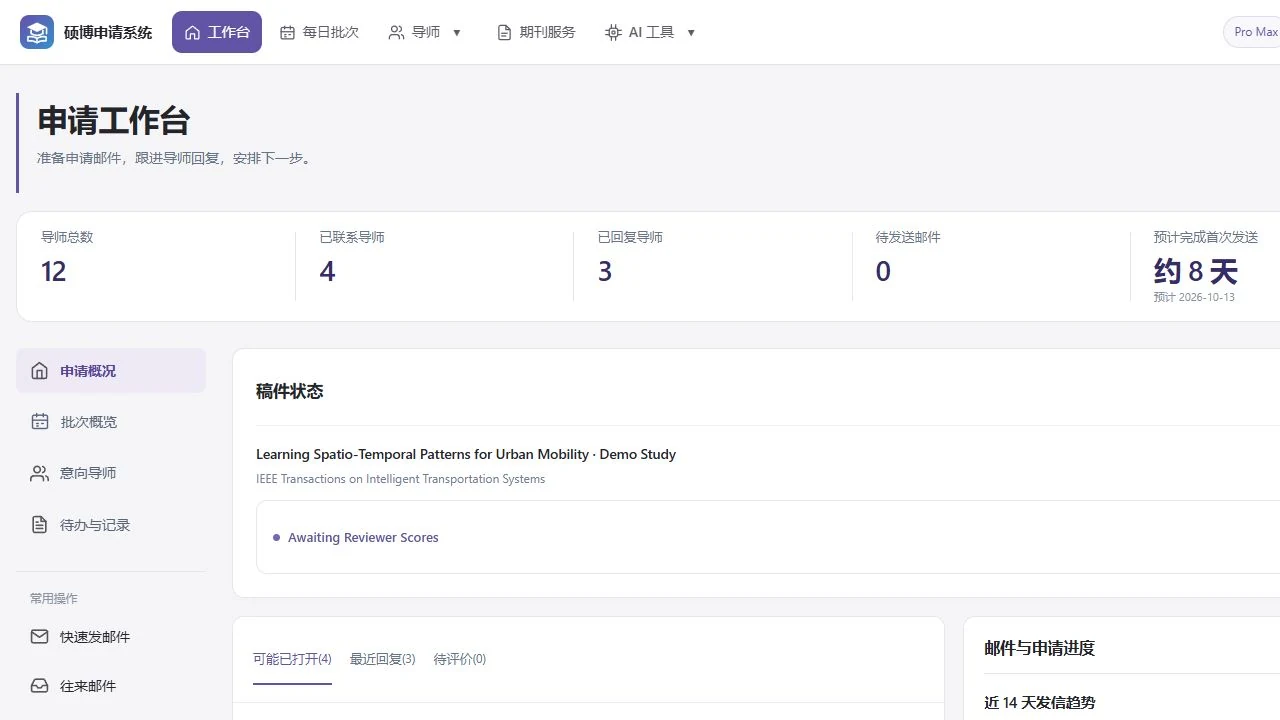Click the 申请工作台 page heading
Image resolution: width=1280 pixels, height=720 pixels.
coord(114,121)
